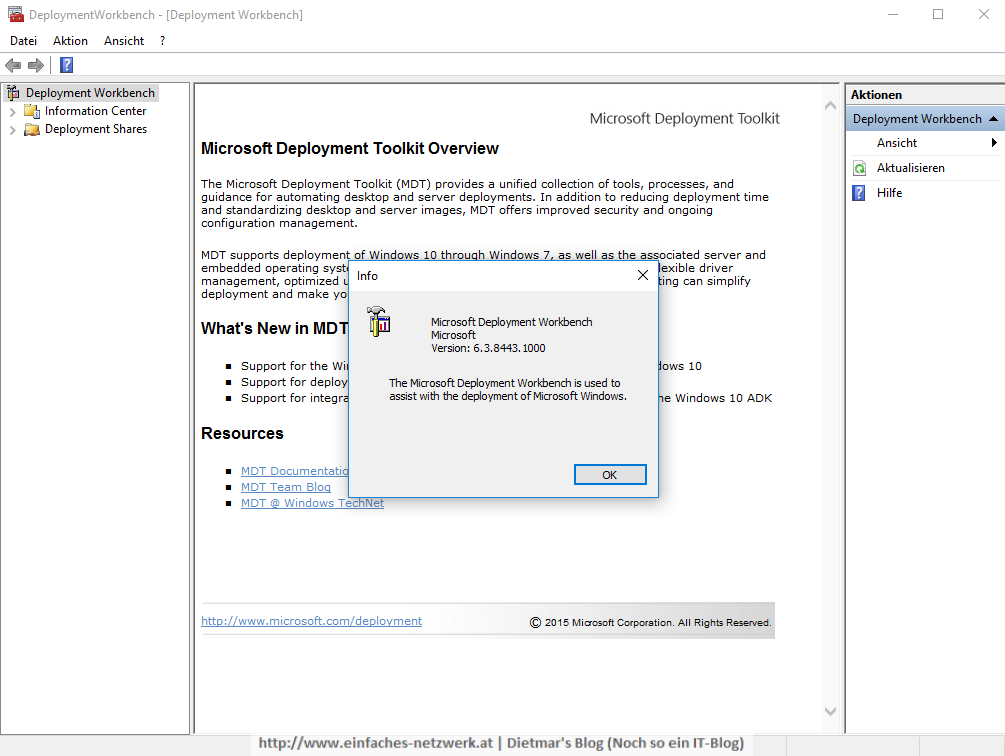Open the Aktion menu
Screen dimensions: 1005x756
coord(71,41)
